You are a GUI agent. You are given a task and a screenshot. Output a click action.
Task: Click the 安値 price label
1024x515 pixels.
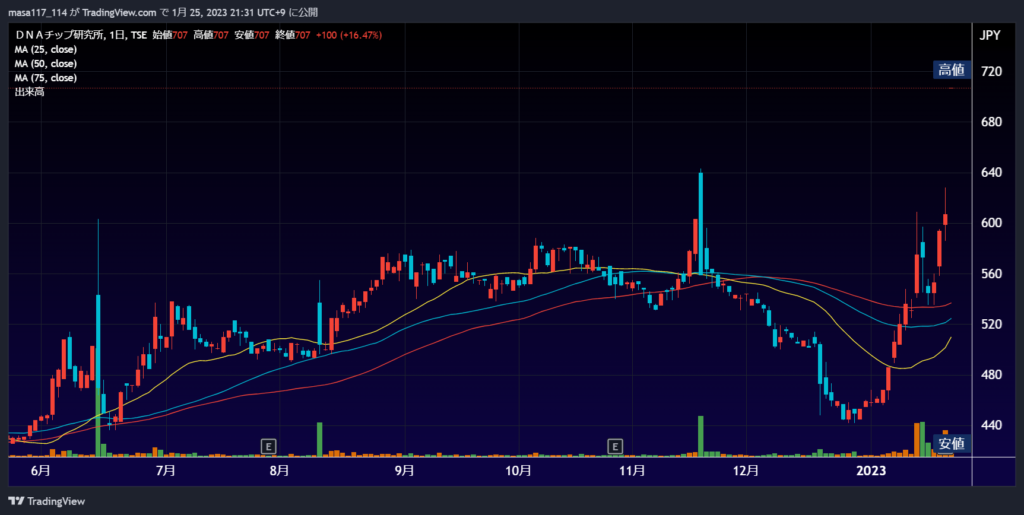(x=952, y=444)
